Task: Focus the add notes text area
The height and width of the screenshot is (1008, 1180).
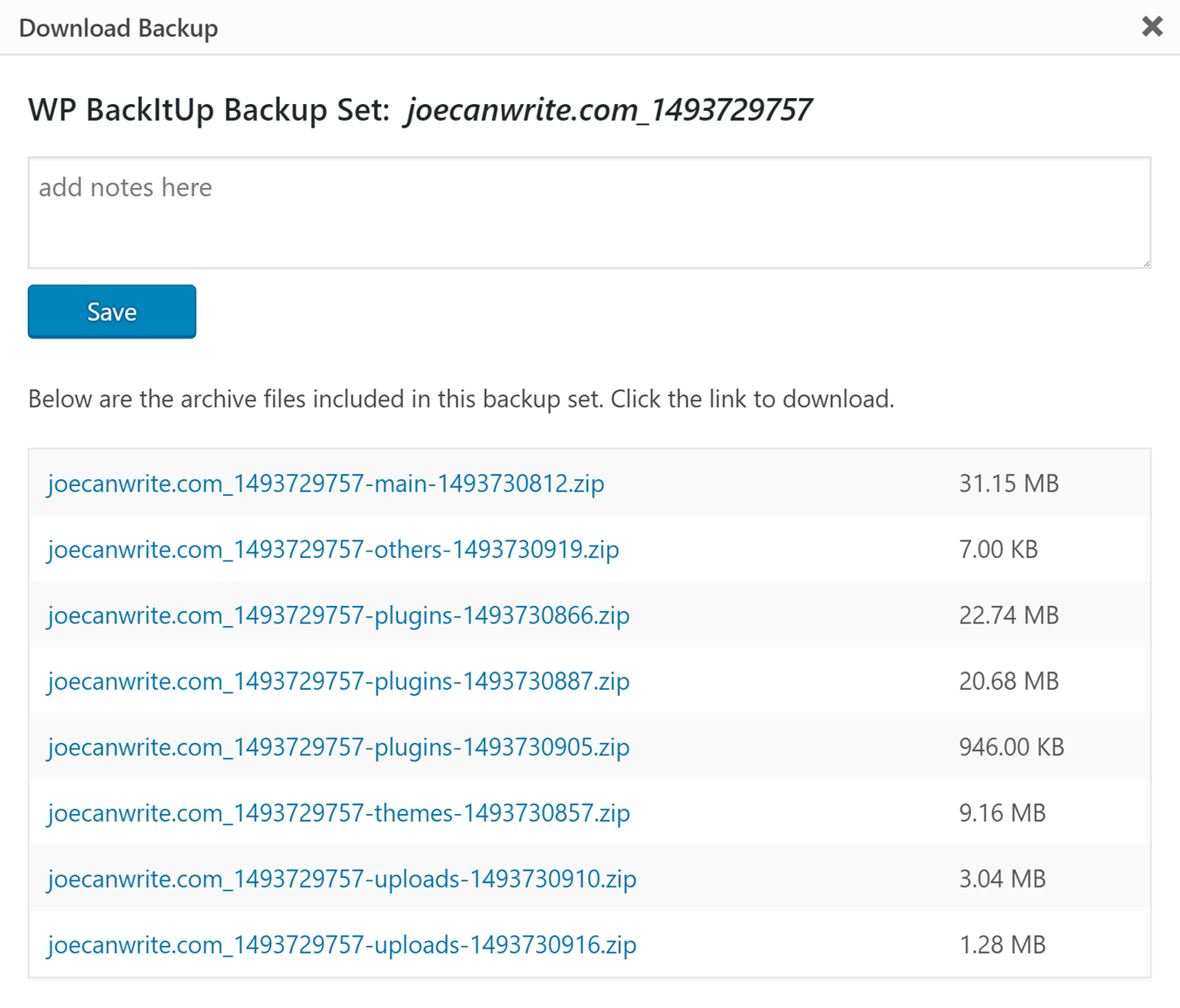Action: click(x=589, y=212)
